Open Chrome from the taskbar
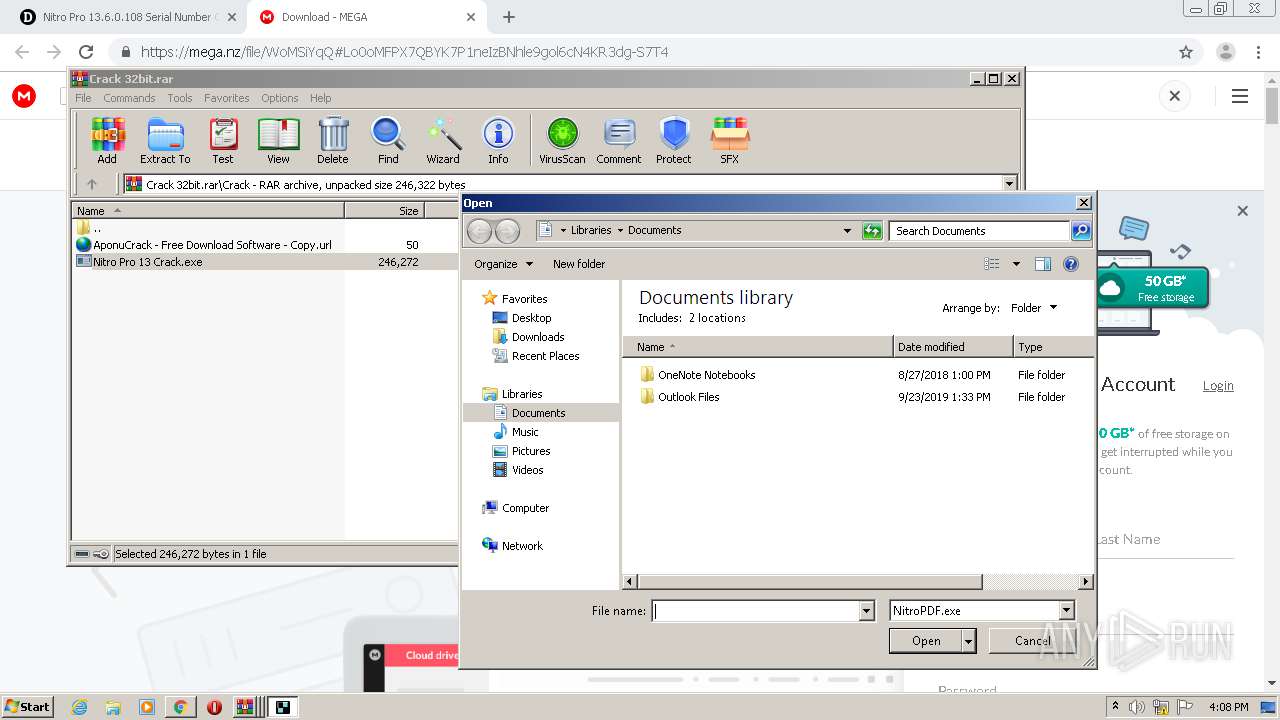 [180, 707]
